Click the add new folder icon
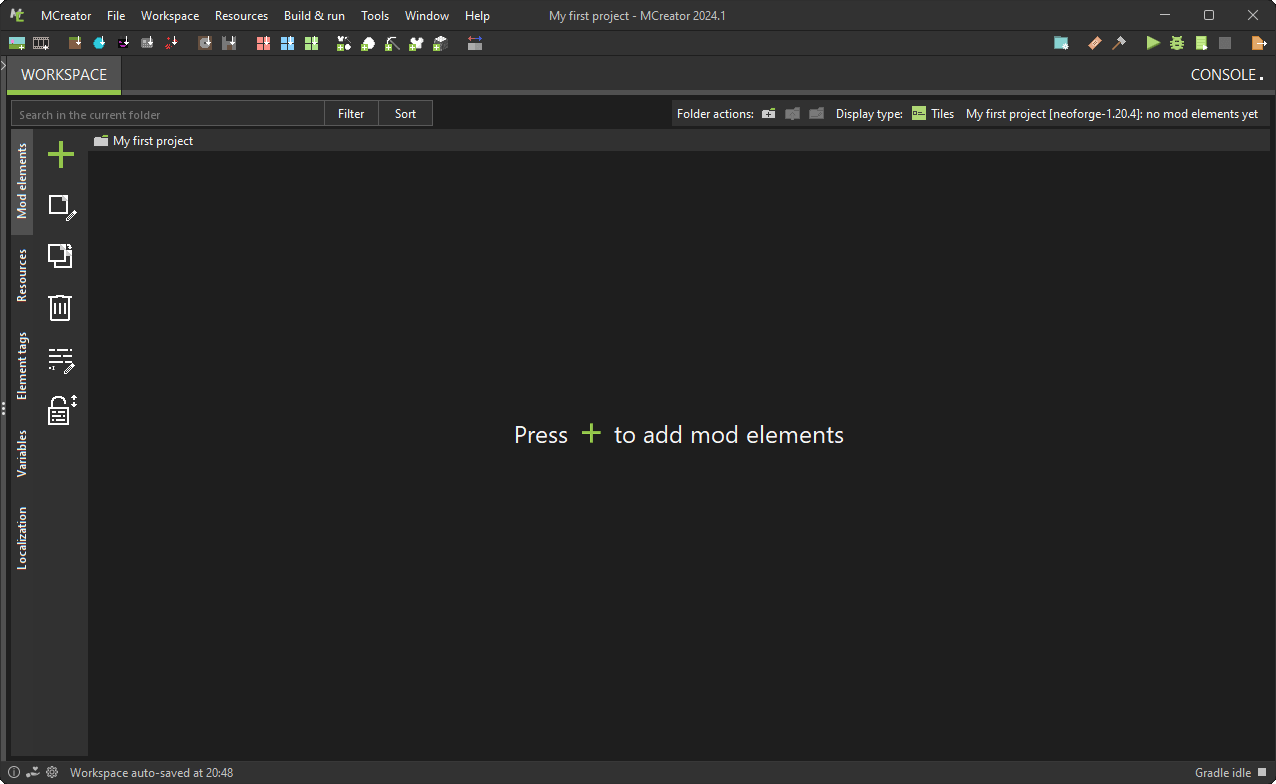This screenshot has height=784, width=1276. pos(768,114)
